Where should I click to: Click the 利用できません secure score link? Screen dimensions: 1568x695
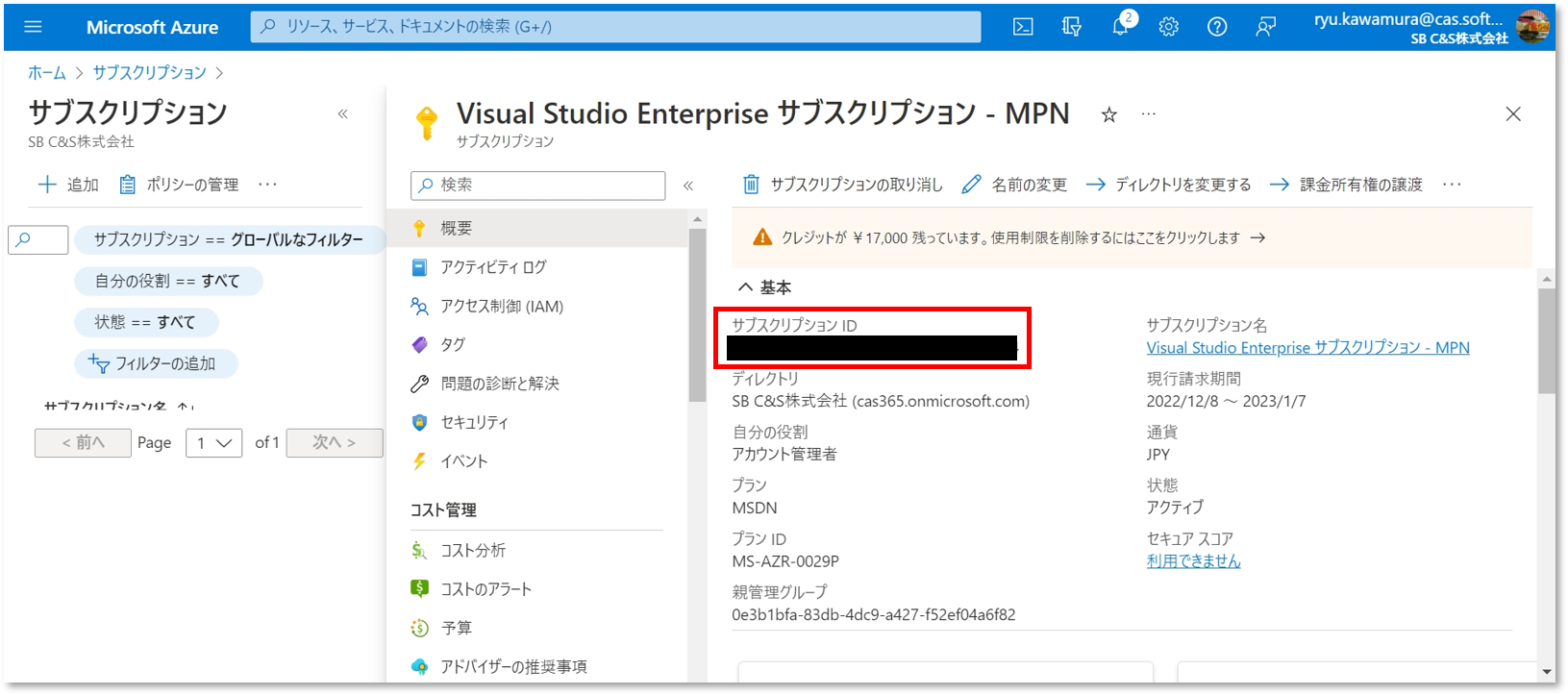(x=1193, y=561)
